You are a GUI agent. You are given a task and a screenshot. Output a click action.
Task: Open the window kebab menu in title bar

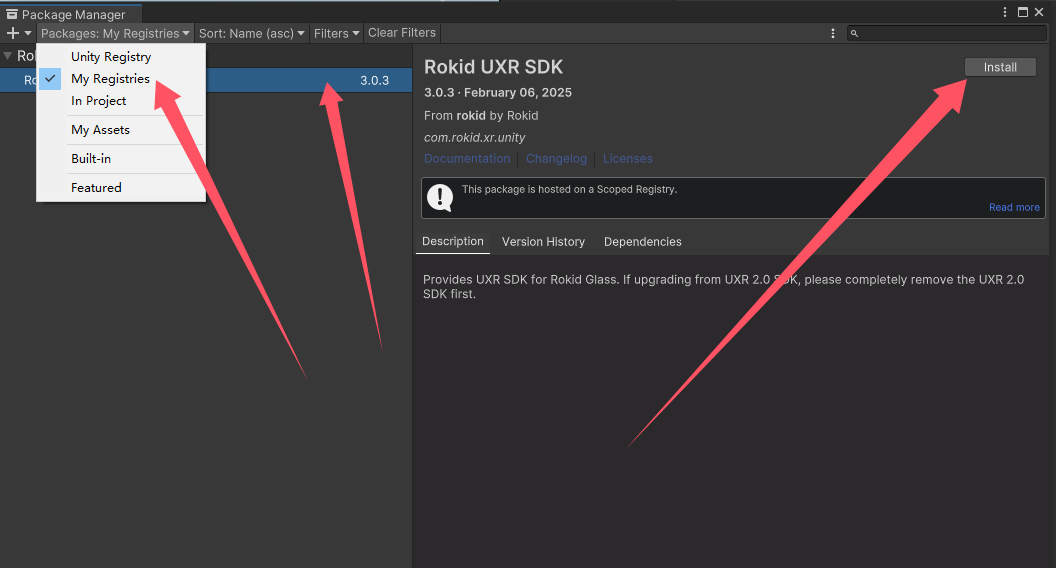1005,12
